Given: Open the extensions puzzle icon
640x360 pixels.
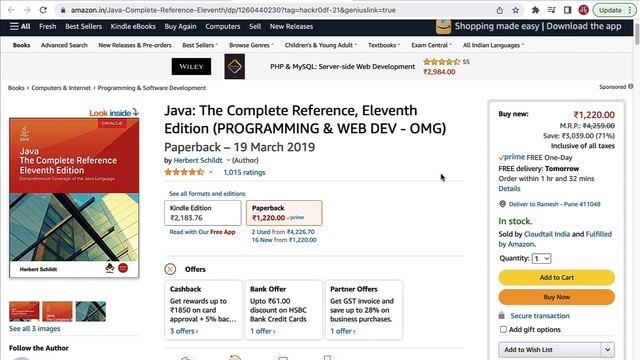Looking at the screenshot, I should tap(535, 10).
